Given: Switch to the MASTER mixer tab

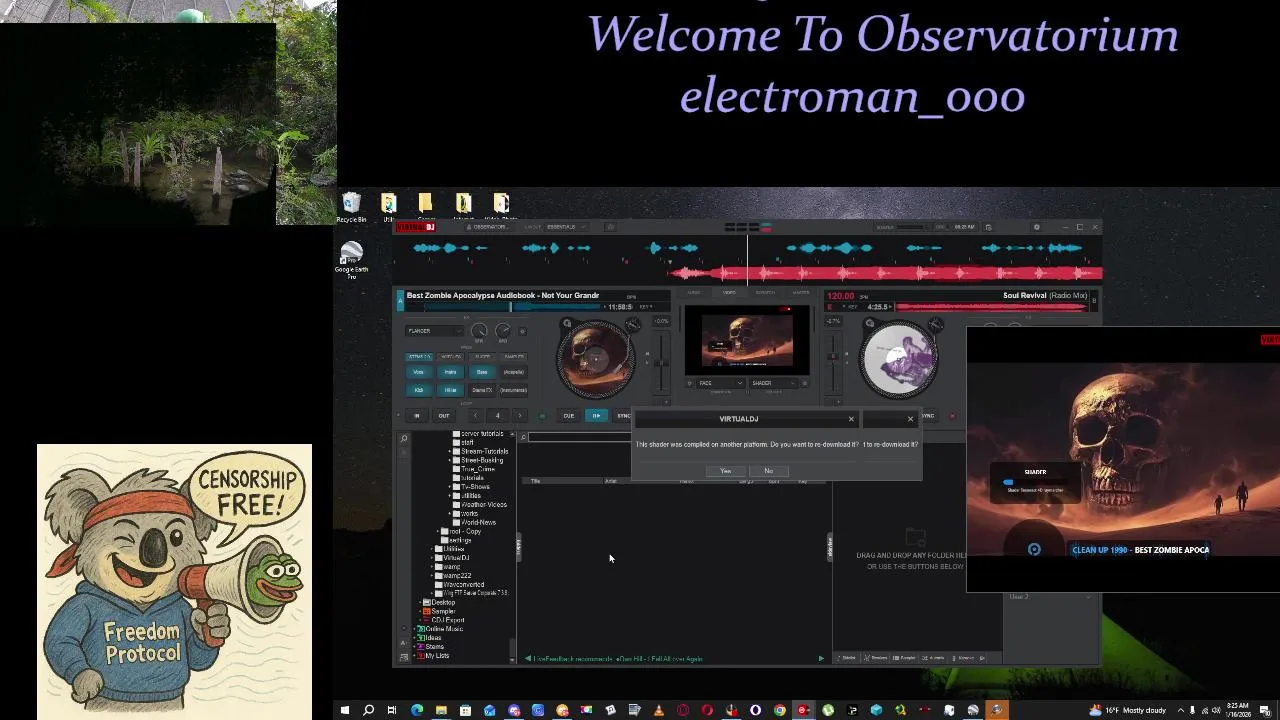Looking at the screenshot, I should coord(801,293).
